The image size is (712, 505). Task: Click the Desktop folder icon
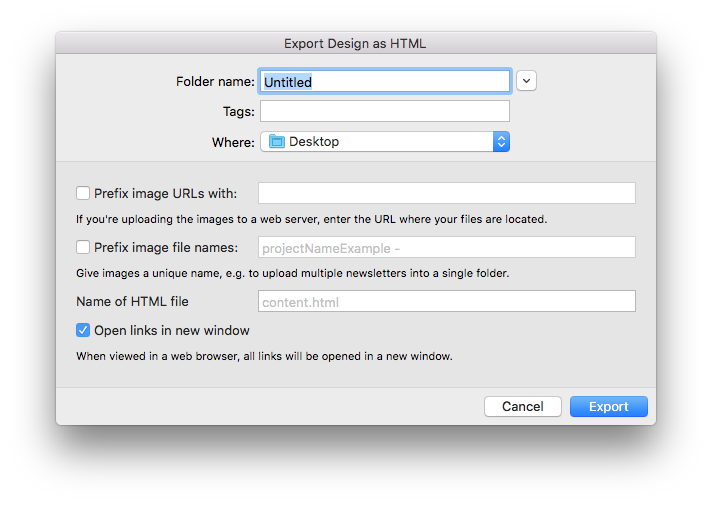tap(277, 142)
